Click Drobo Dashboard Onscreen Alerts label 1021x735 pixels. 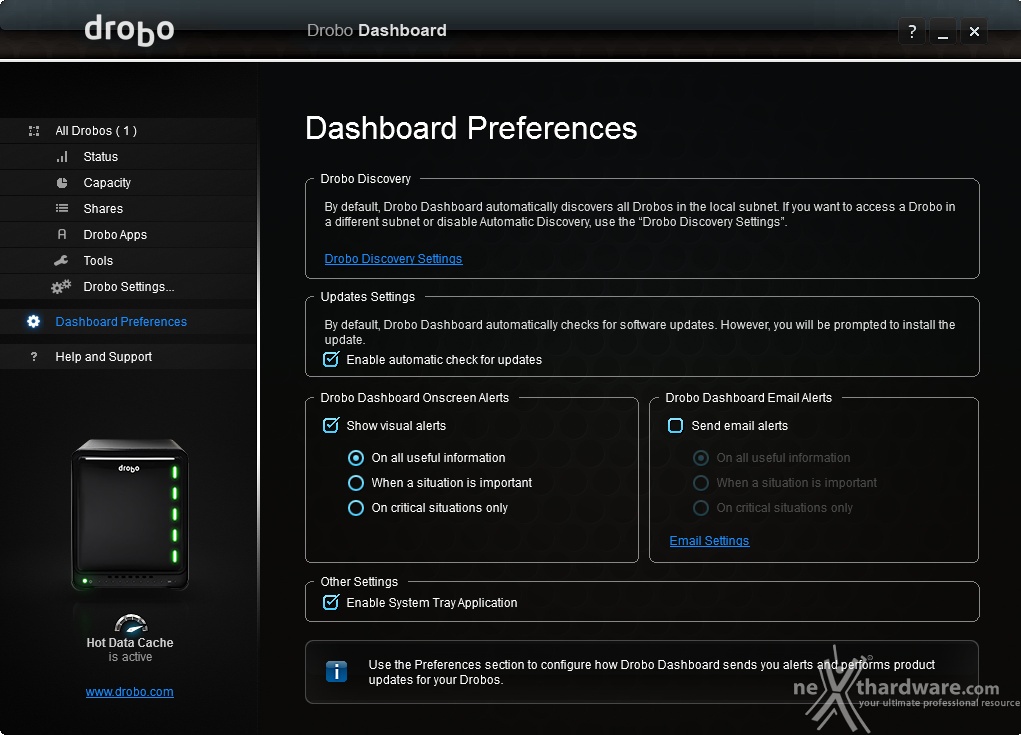(x=414, y=397)
